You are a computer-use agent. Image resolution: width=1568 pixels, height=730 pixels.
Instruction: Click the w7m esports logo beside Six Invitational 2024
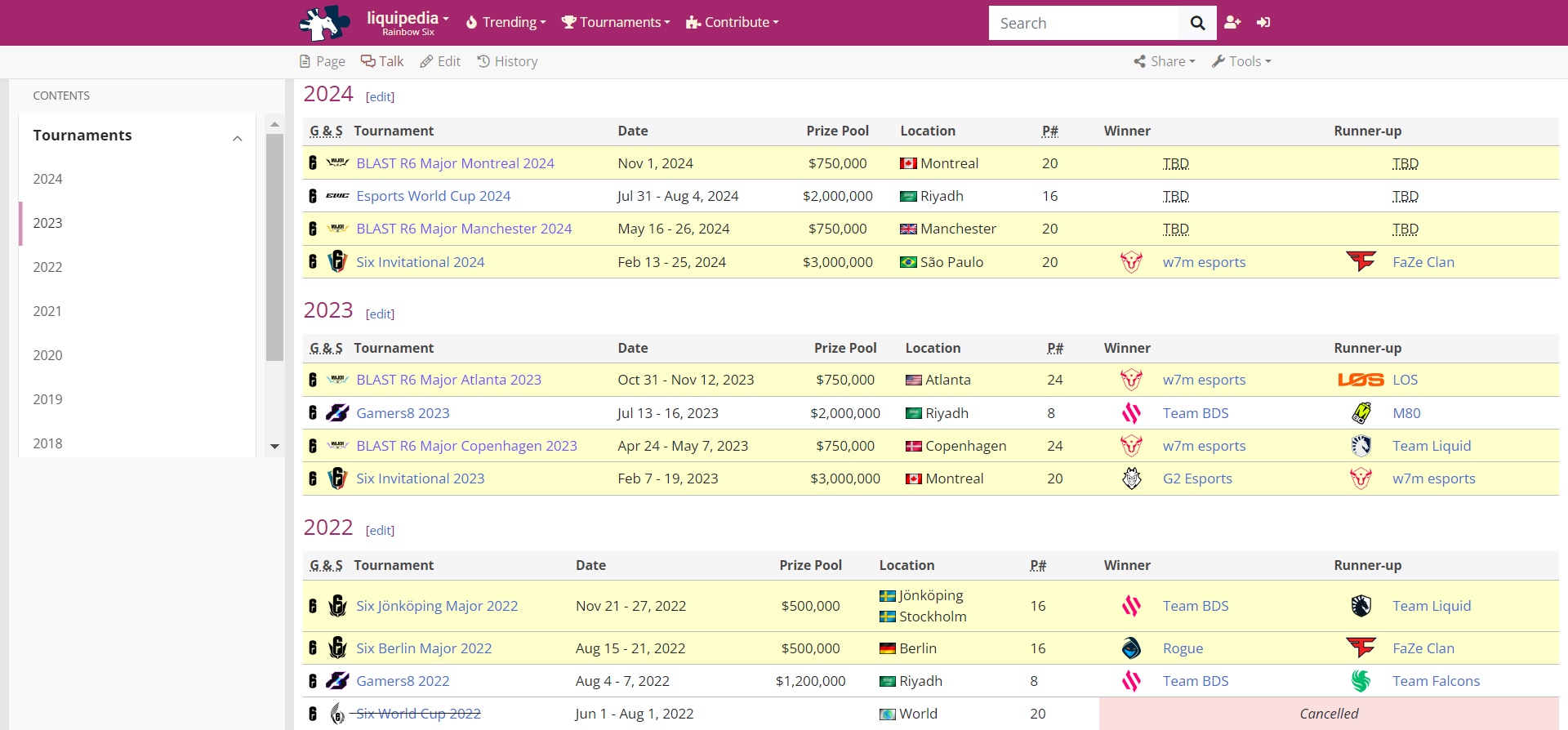click(x=1131, y=262)
